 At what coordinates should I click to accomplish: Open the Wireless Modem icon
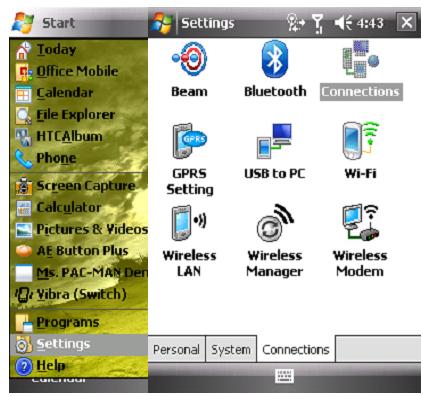(x=361, y=223)
